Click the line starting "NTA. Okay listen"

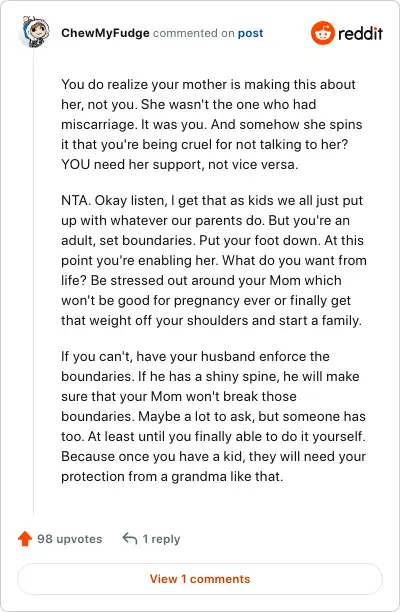tap(212, 200)
